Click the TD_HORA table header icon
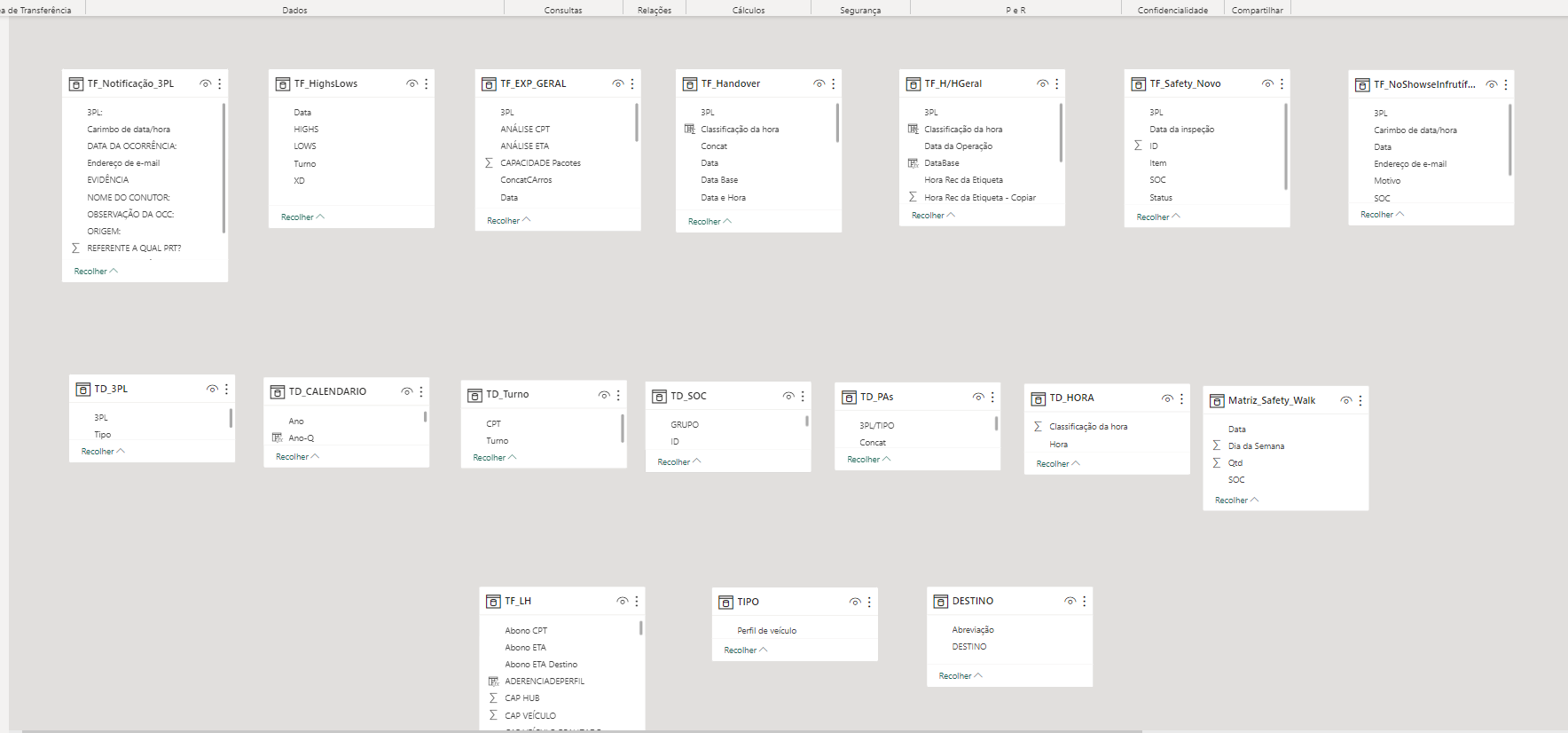This screenshot has height=733, width=1568. [x=1039, y=398]
